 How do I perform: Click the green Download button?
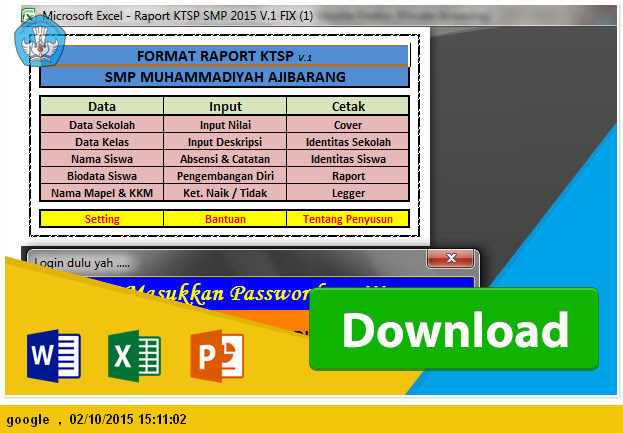[x=454, y=329]
